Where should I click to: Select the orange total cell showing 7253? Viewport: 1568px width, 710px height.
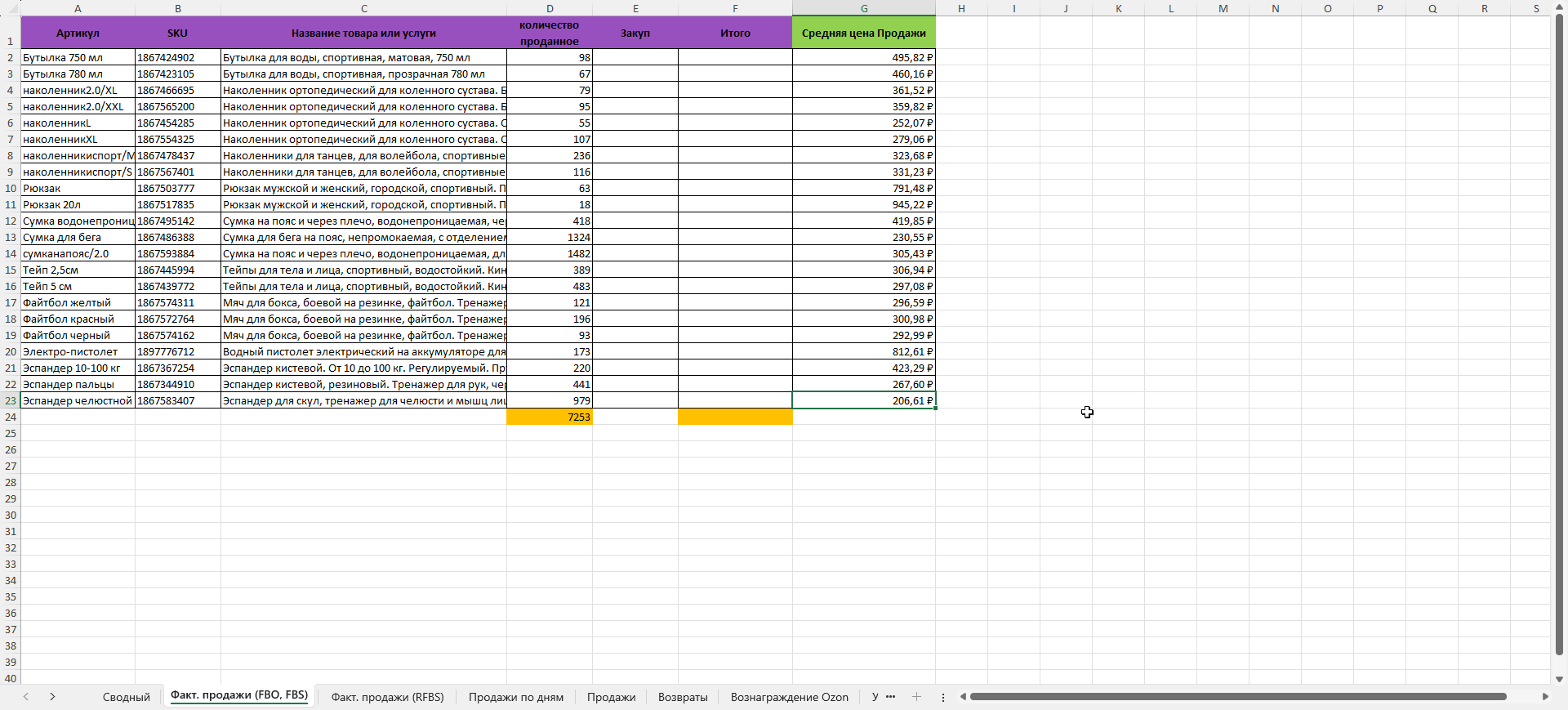click(550, 417)
